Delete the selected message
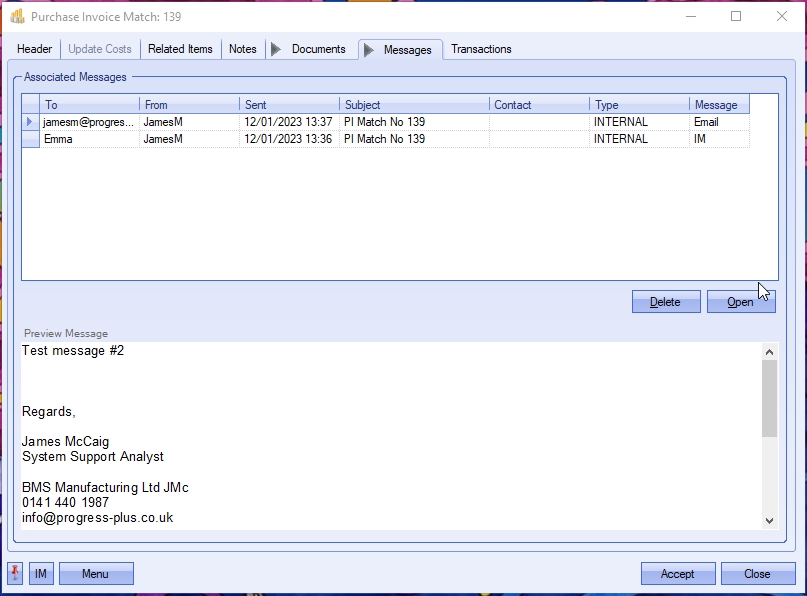The height and width of the screenshot is (596, 807). pos(665,302)
